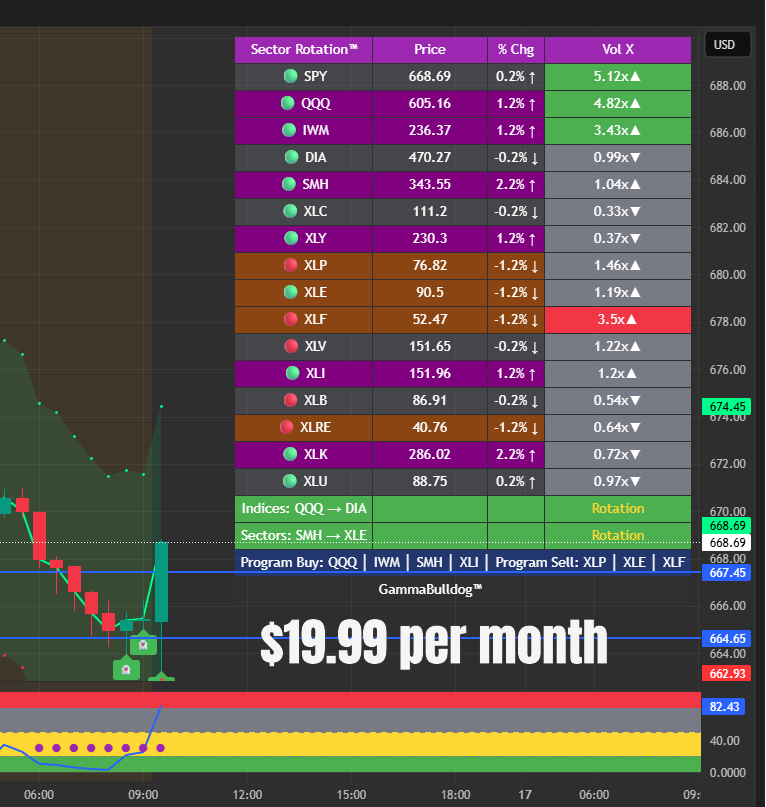This screenshot has height=807, width=766.
Task: Click the Program Sell: XLP entry
Action: (551, 562)
